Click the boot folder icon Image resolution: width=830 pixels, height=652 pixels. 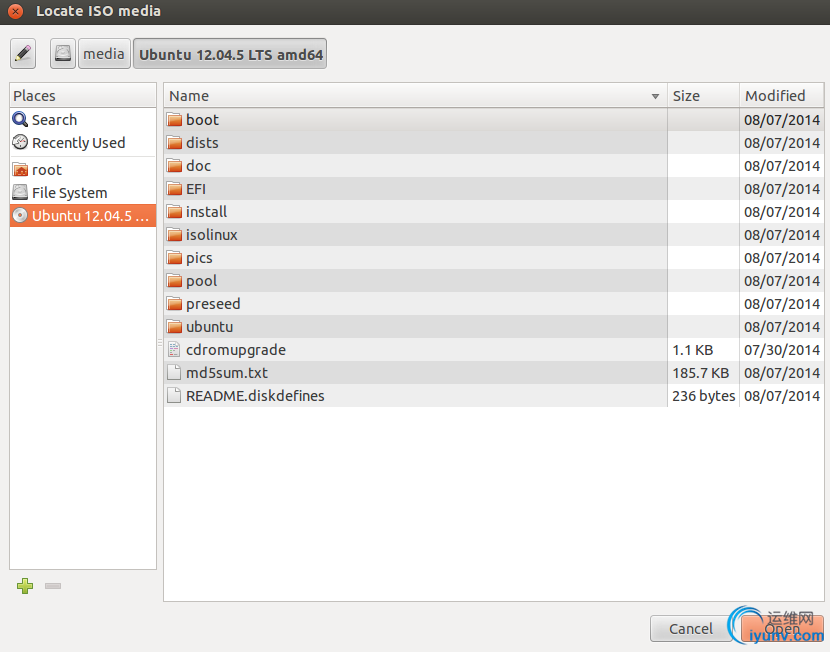tap(174, 120)
